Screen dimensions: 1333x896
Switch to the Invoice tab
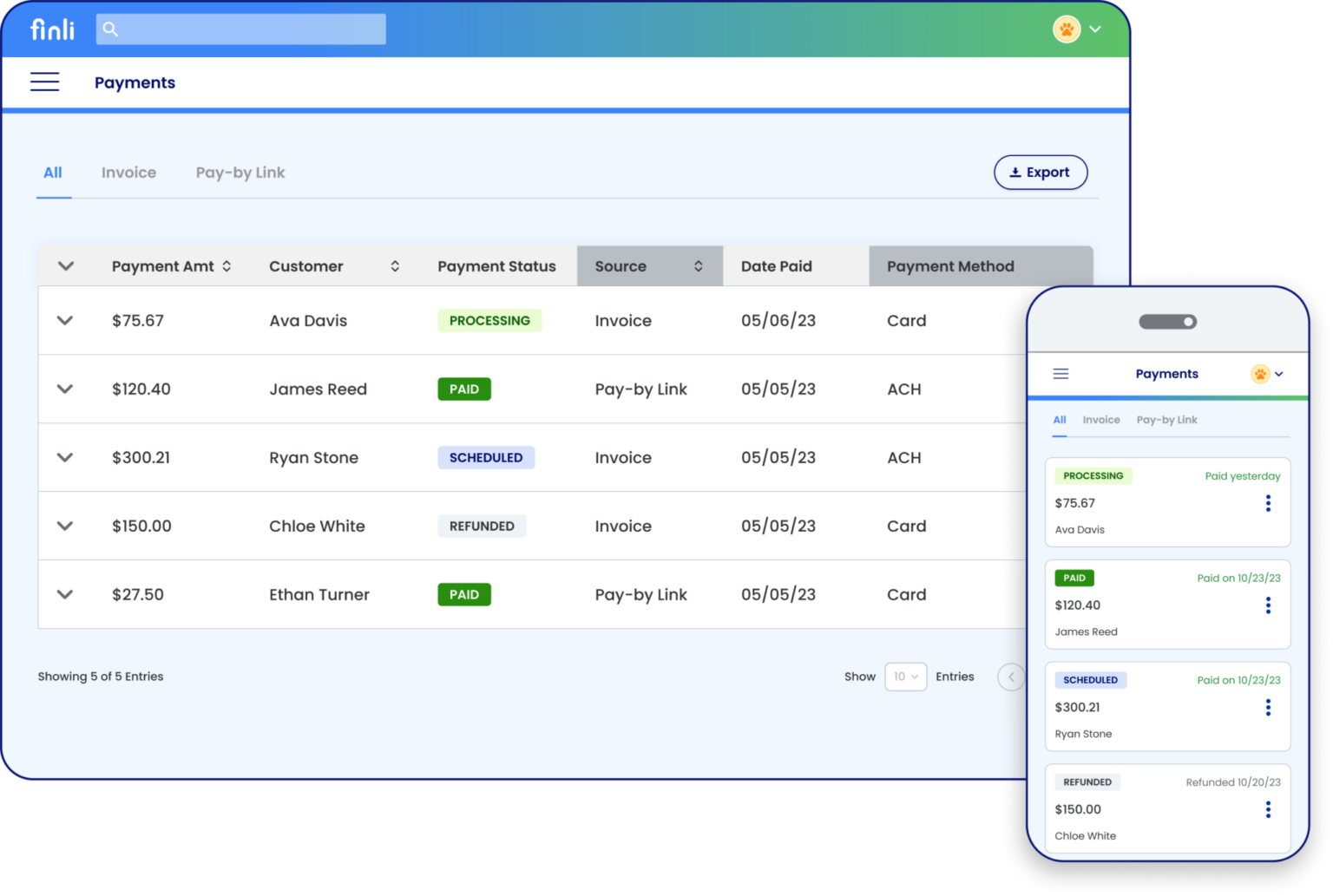point(128,172)
